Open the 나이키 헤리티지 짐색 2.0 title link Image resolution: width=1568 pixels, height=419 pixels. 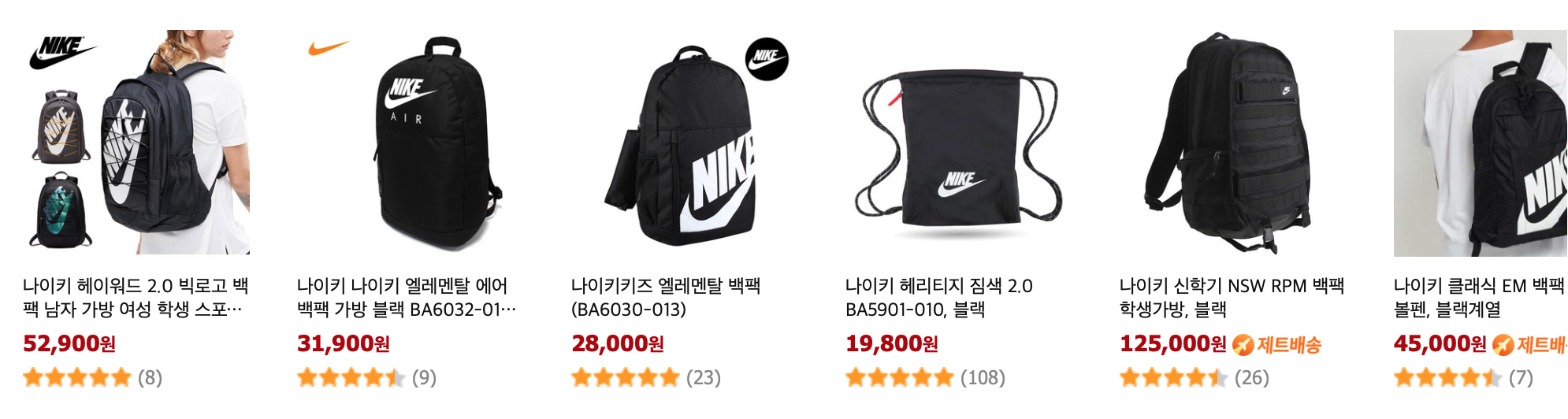coord(939,298)
